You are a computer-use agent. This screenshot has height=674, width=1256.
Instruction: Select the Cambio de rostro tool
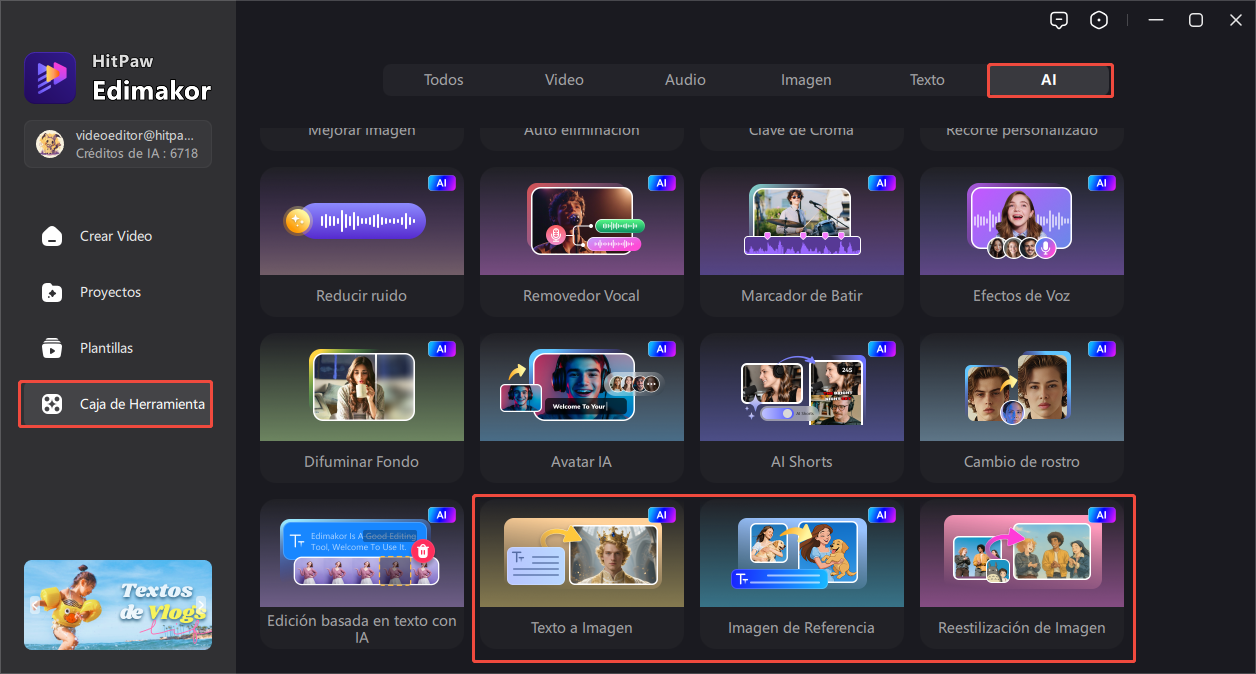pos(1021,405)
